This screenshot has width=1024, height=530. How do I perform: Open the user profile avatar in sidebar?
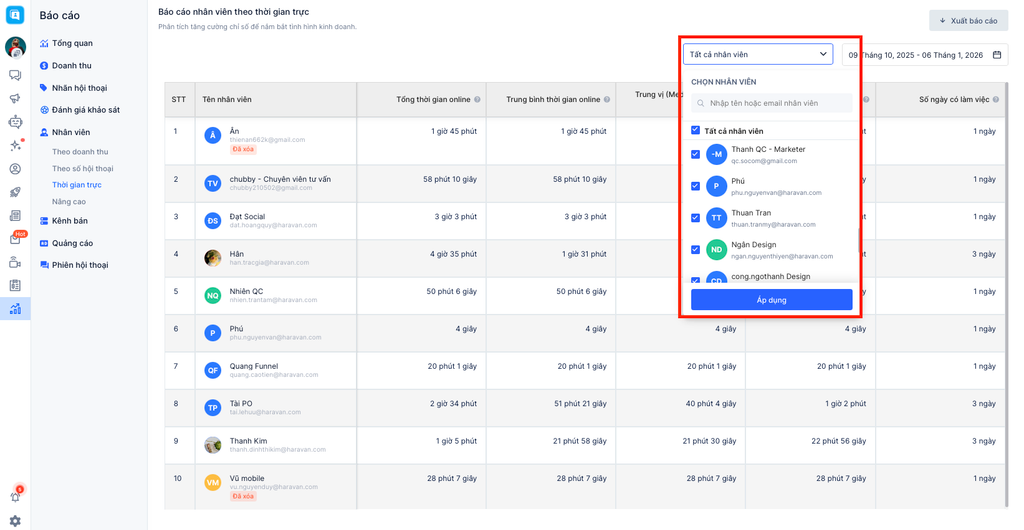click(15, 47)
